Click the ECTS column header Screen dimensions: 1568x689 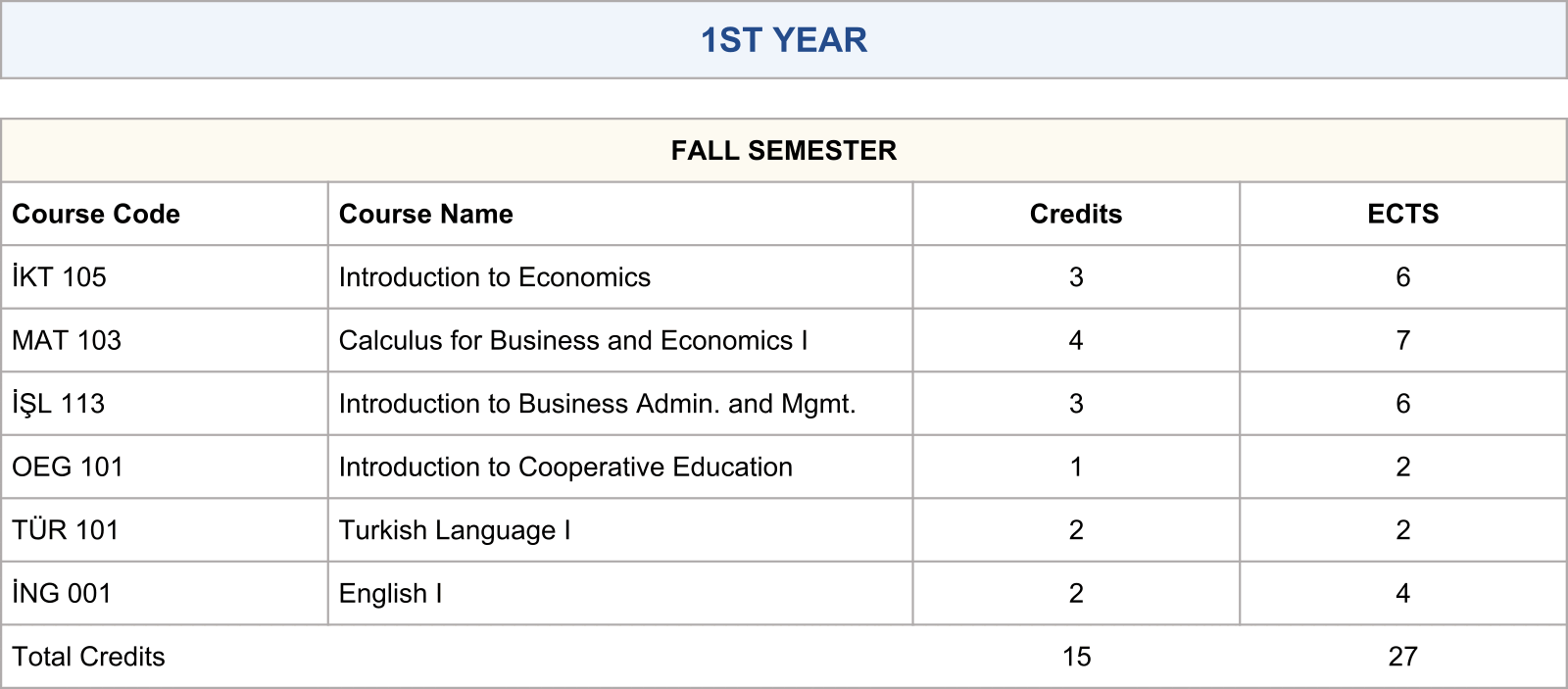click(1402, 214)
